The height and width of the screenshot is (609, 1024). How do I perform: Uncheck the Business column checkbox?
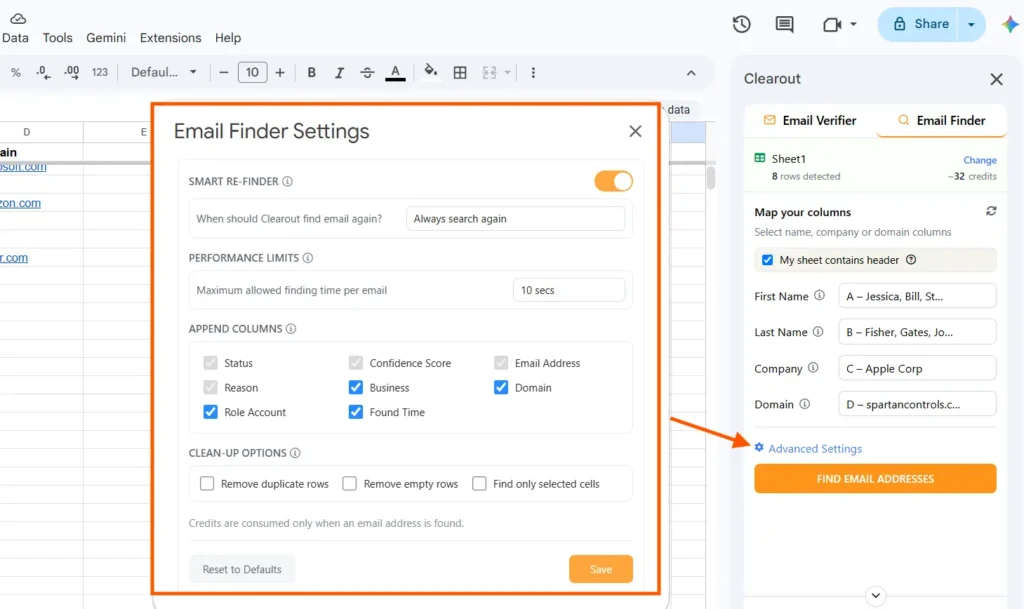point(355,388)
